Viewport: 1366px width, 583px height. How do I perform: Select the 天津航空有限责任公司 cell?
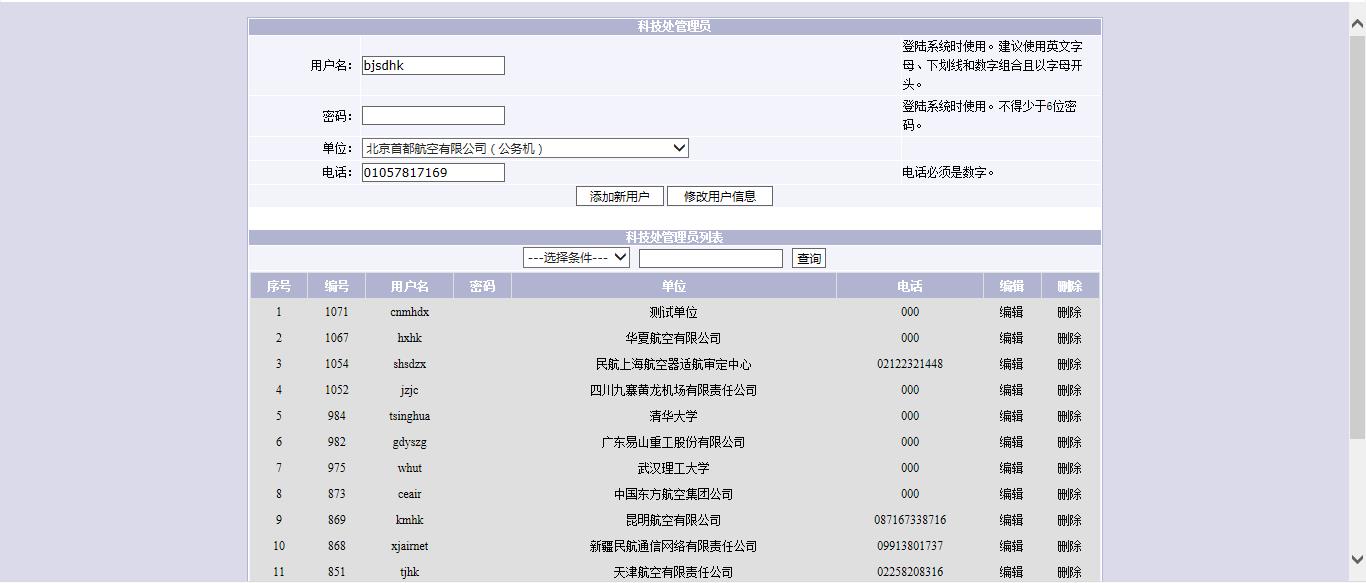click(x=674, y=572)
